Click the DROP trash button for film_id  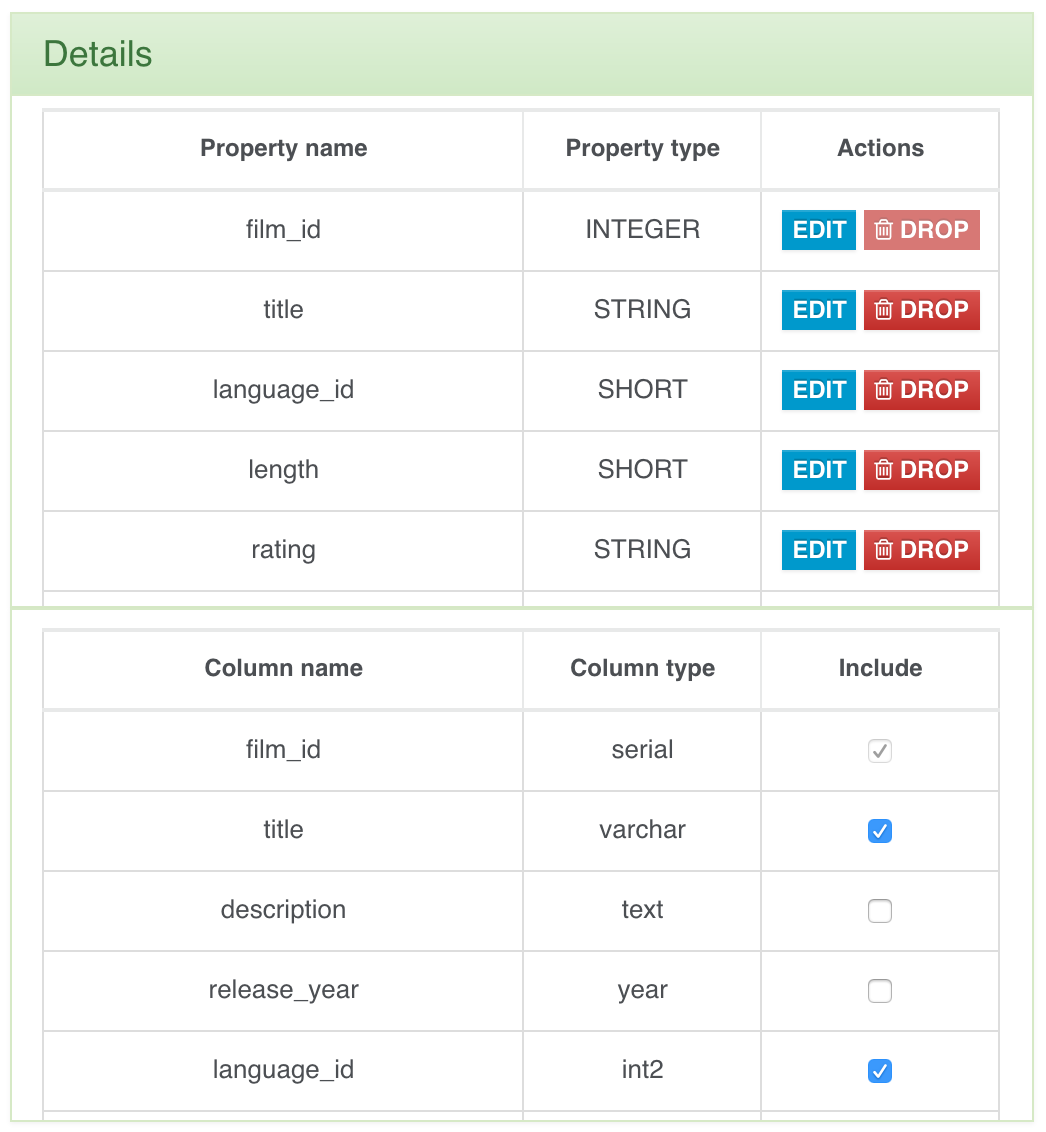[x=921, y=230]
